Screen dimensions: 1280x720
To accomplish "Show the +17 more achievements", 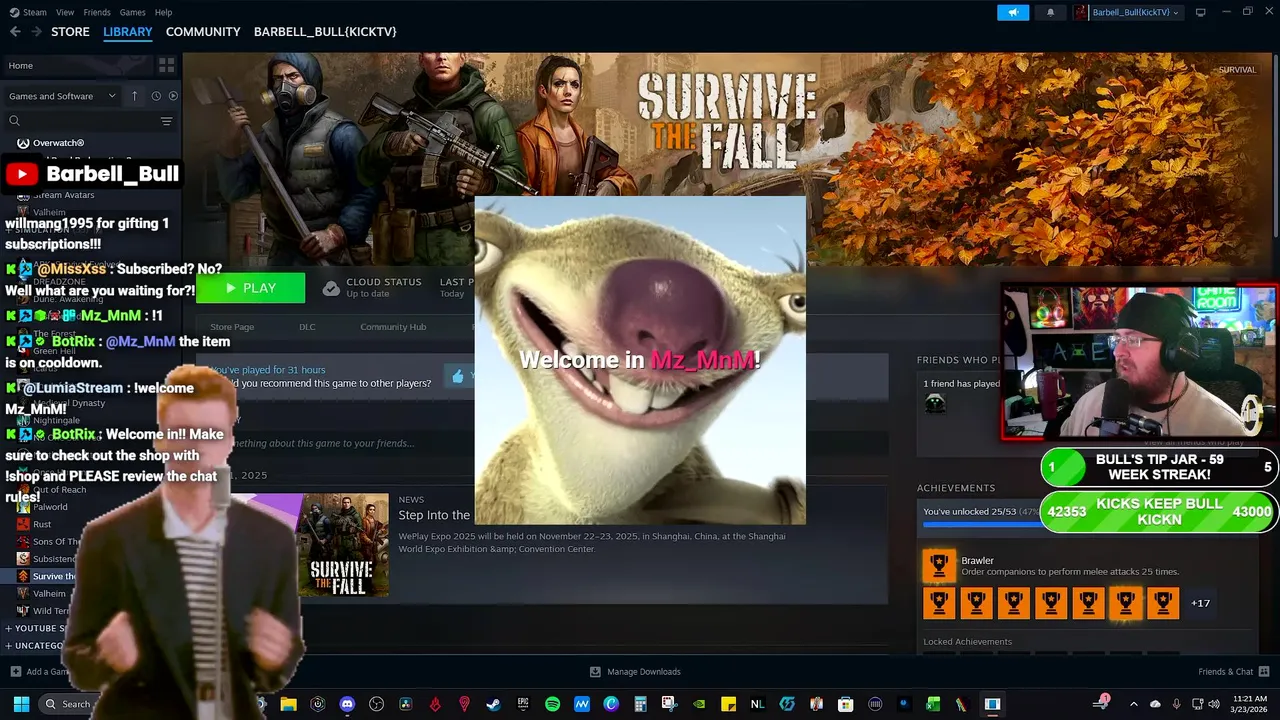I will coord(1201,603).
